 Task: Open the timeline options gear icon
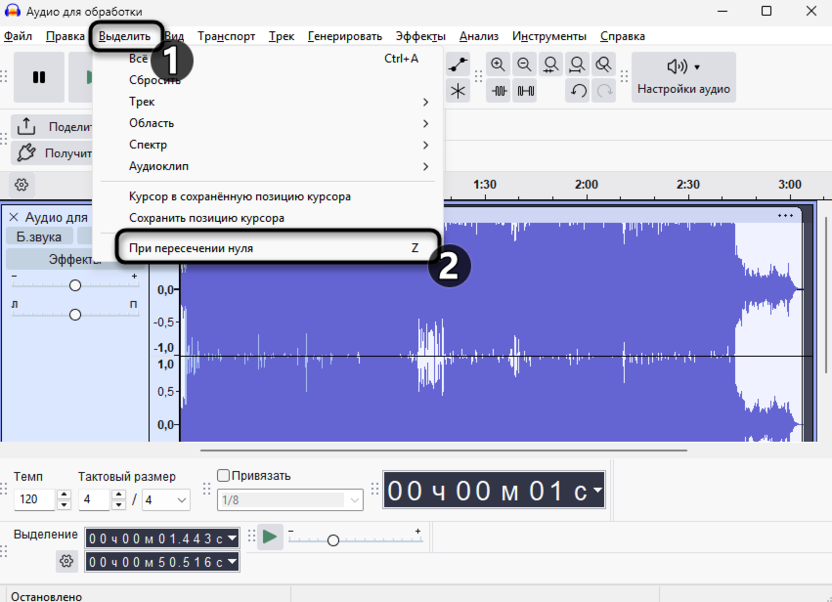22,185
